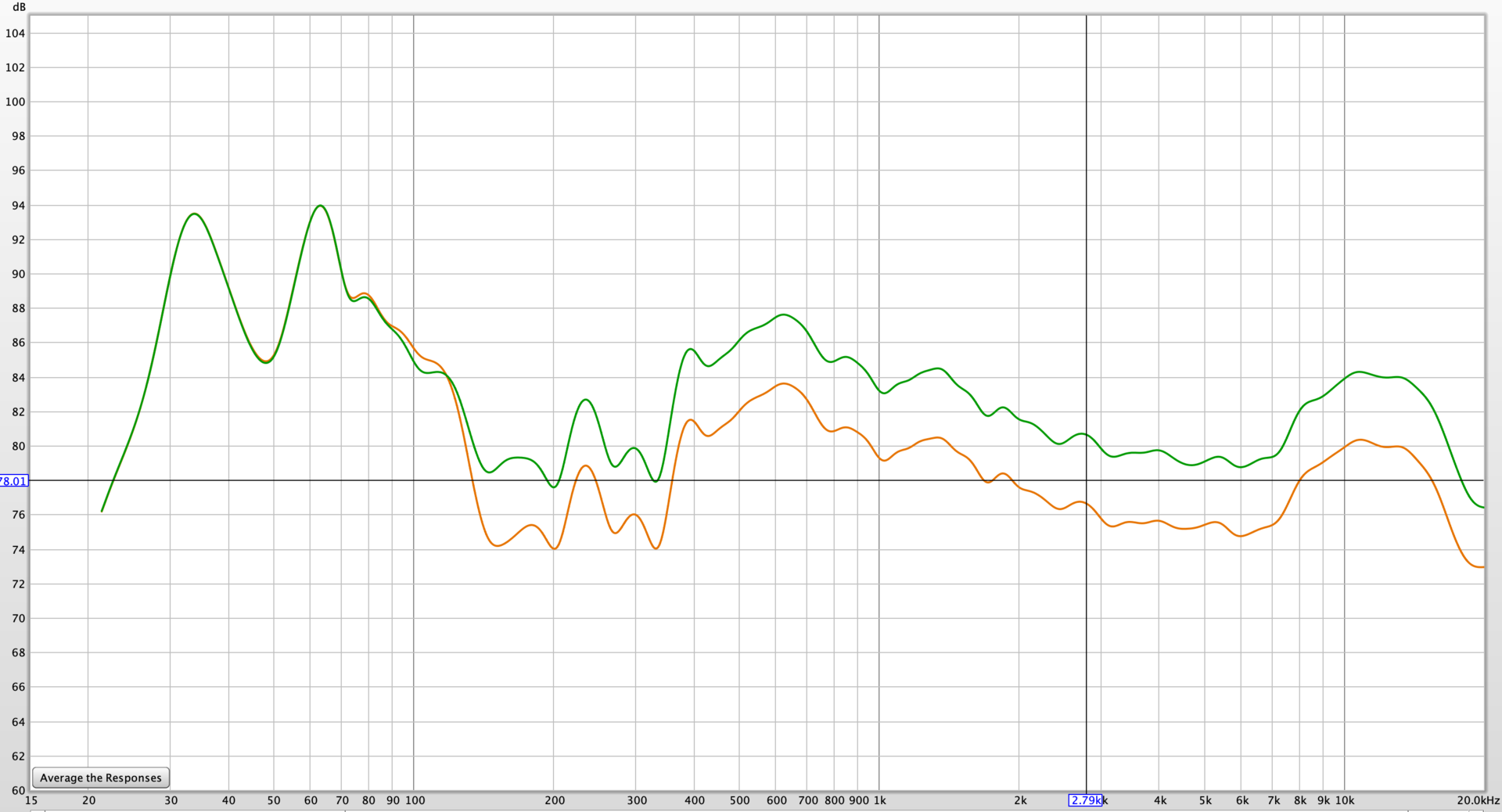Viewport: 1502px width, 812px height.
Task: Click the 20.0kHz axis label
Action: [1478, 800]
